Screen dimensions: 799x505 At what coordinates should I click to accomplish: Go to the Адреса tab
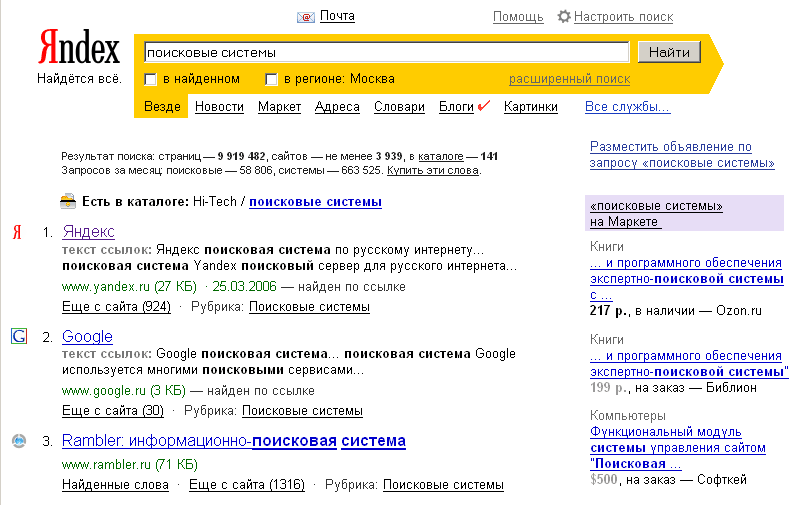point(337,107)
